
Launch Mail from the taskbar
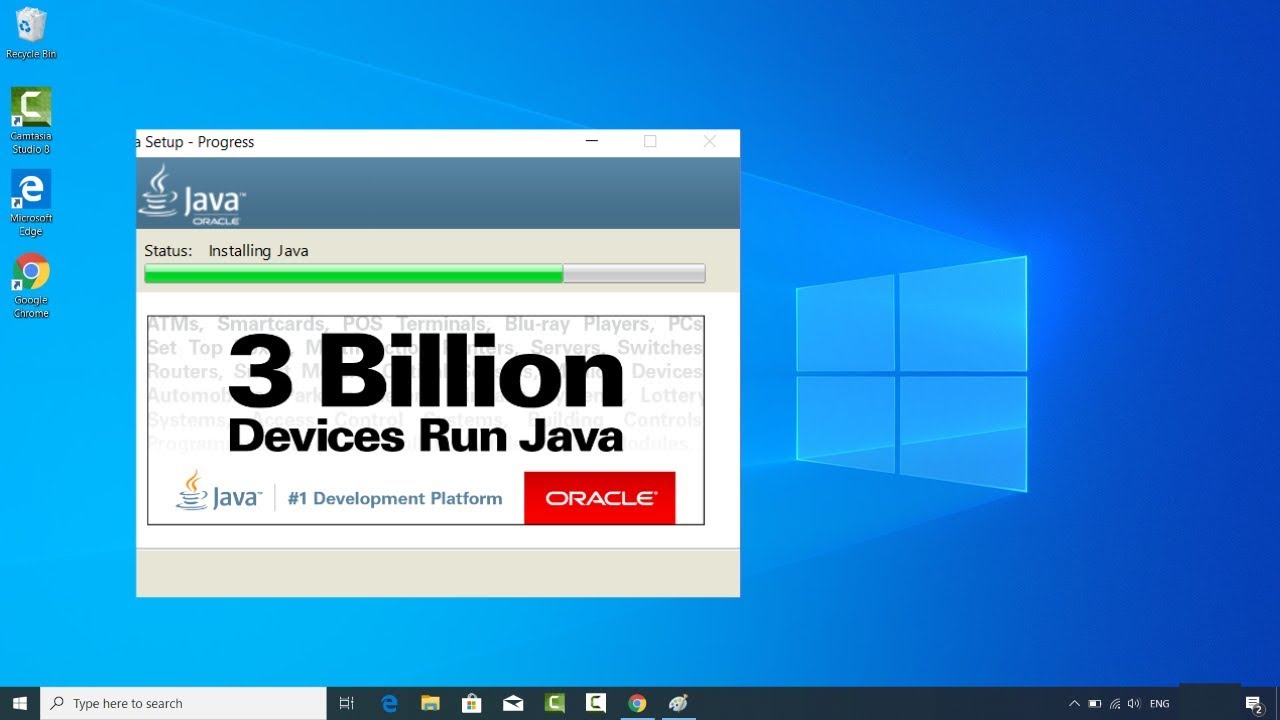(x=513, y=702)
